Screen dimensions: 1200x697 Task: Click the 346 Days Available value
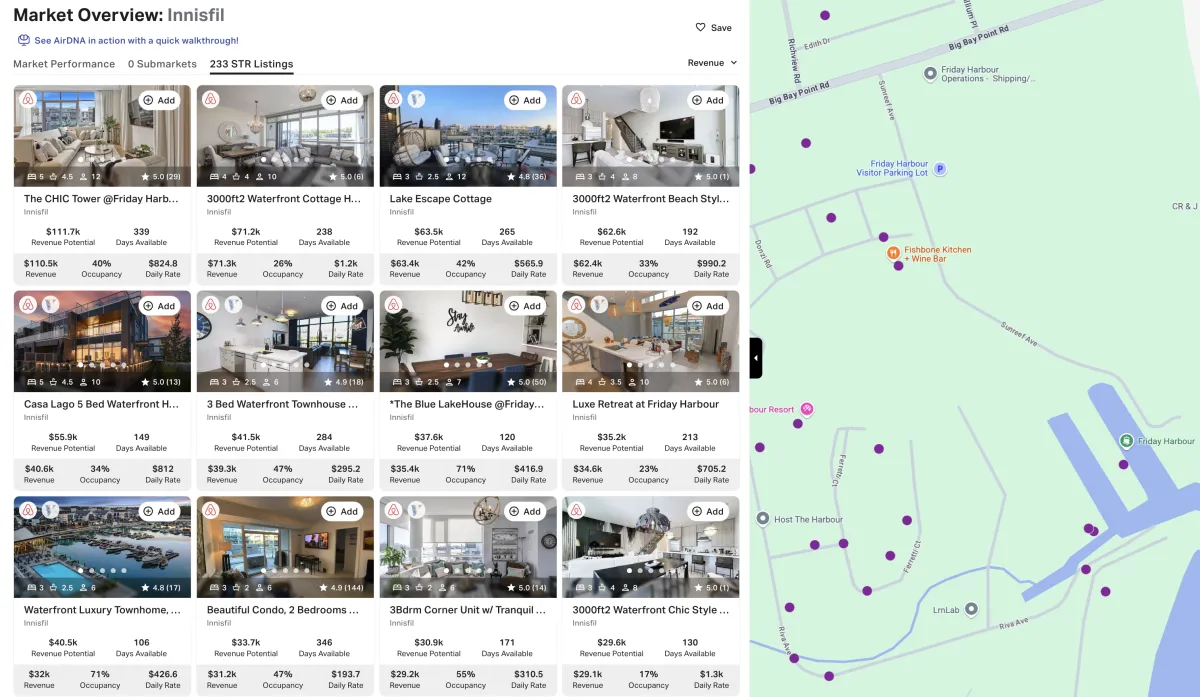click(x=324, y=643)
